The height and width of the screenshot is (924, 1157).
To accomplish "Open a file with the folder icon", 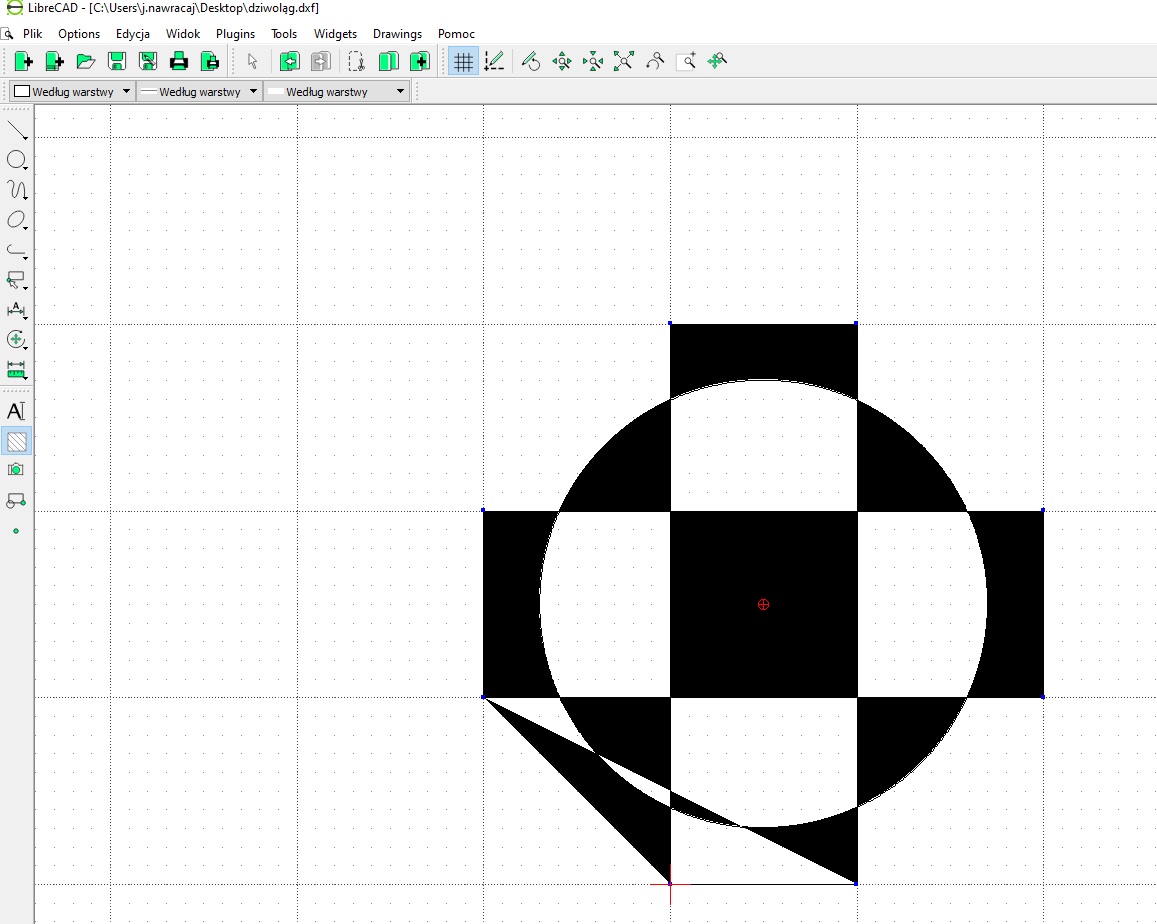I will (86, 61).
